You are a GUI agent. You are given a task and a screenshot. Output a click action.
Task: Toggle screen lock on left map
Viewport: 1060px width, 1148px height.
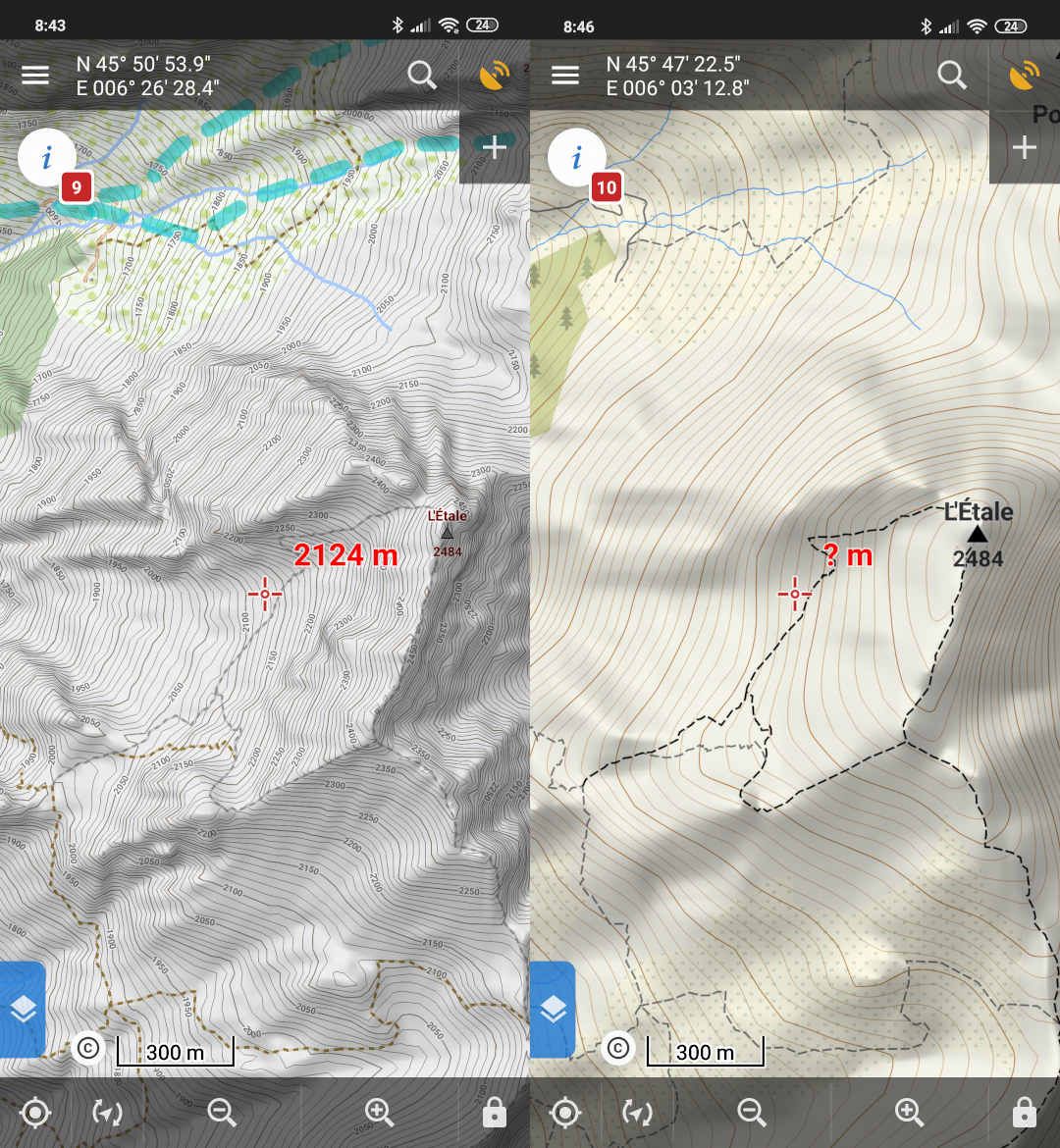point(495,1113)
